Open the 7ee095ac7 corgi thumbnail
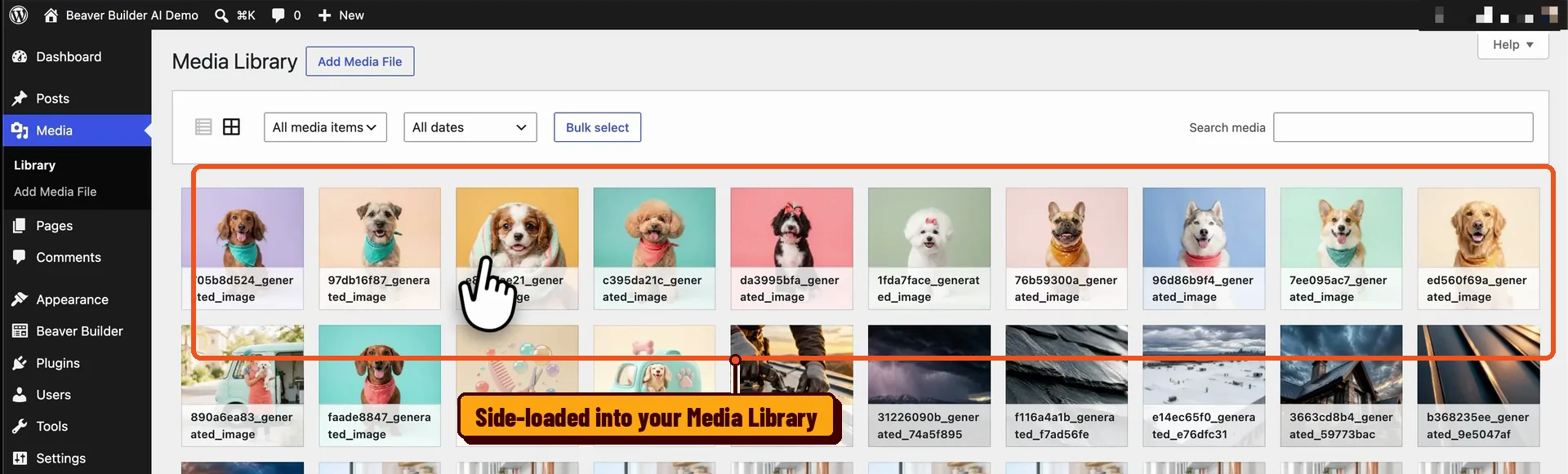Image resolution: width=1568 pixels, height=474 pixels. pyautogui.click(x=1341, y=249)
